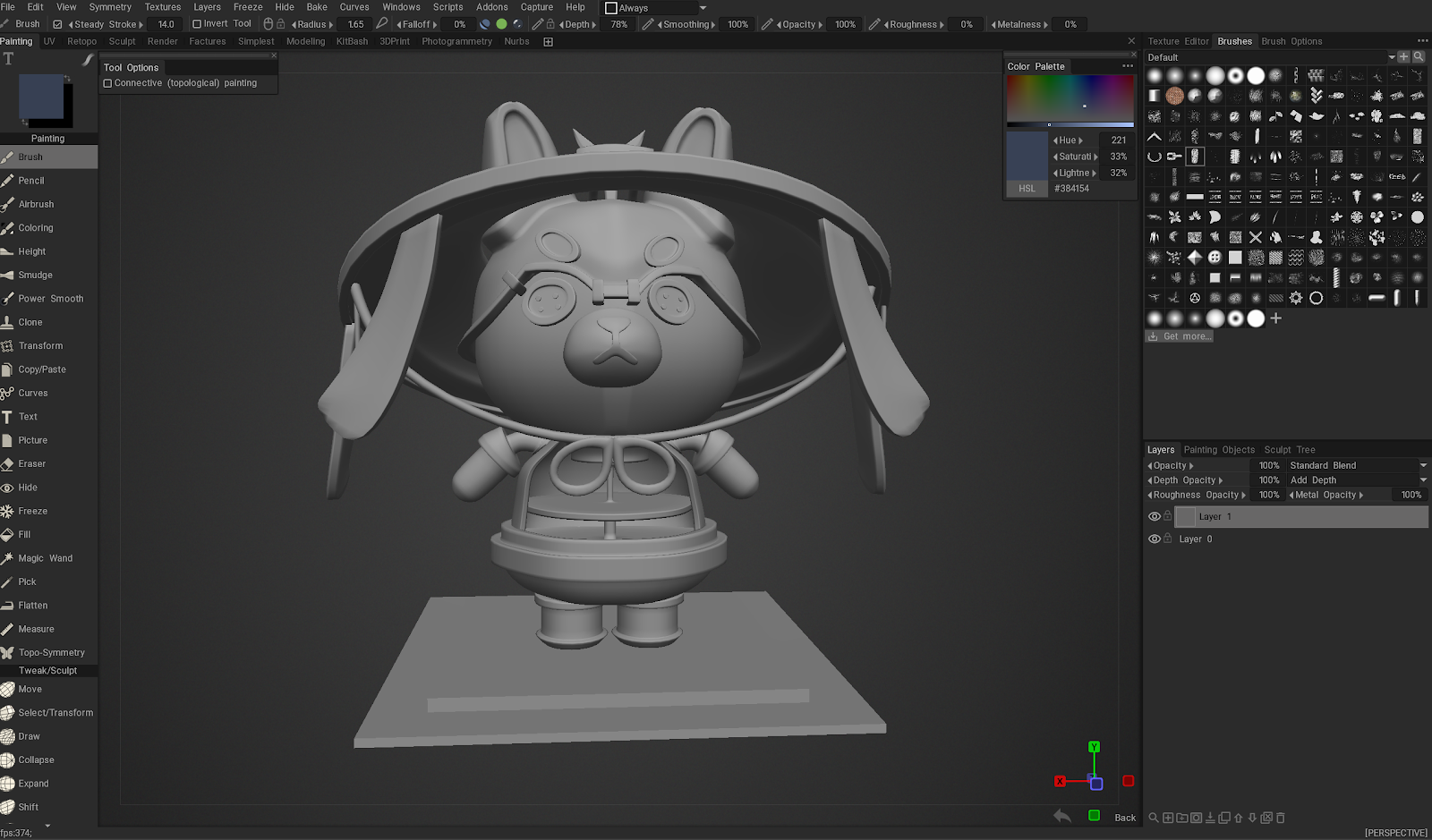This screenshot has width=1432, height=840.
Task: Click the merge down layer icon
Action: tap(1210, 818)
